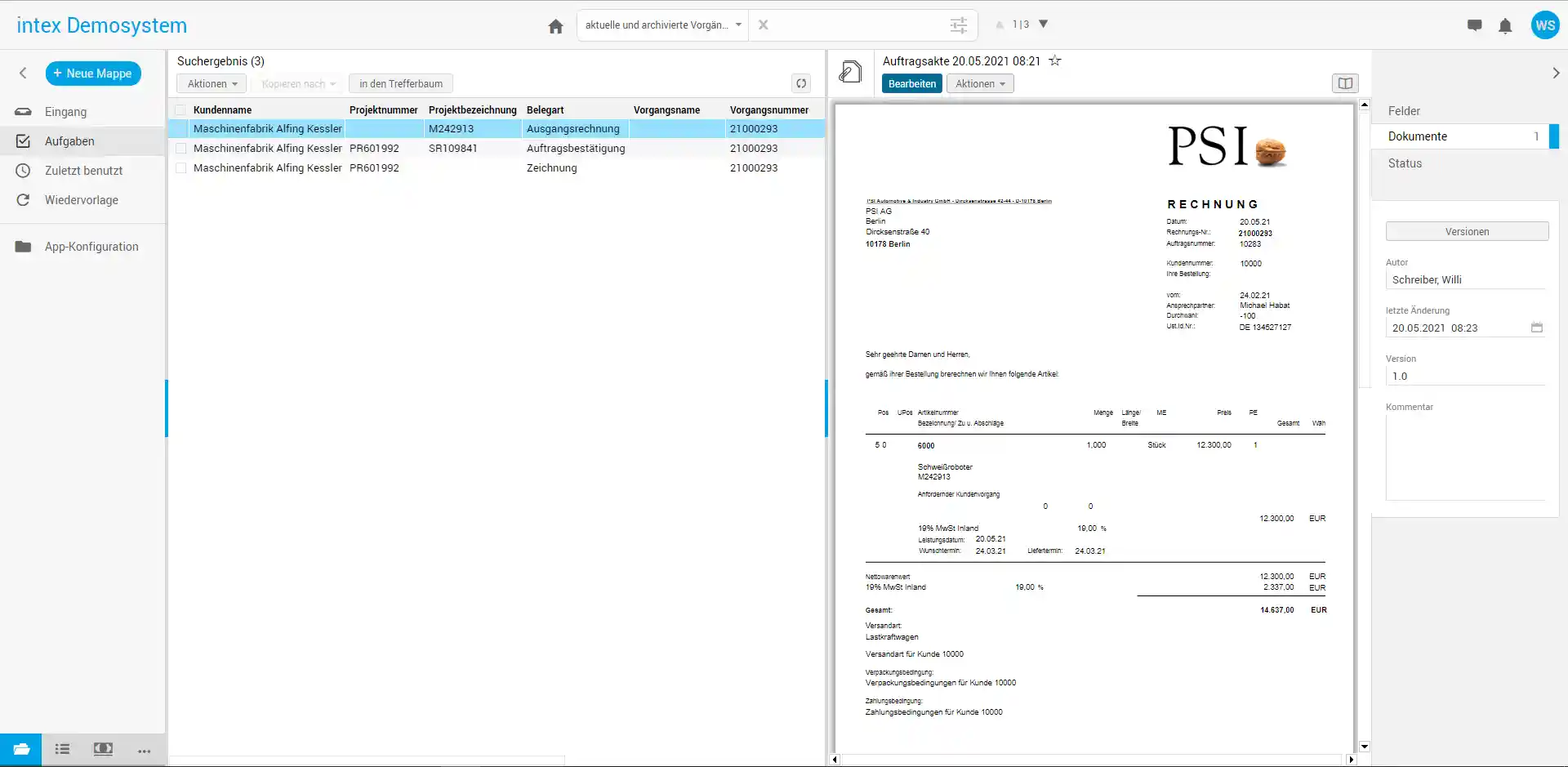Click the Bearbeiten button
Viewport: 1568px width, 767px height.
[x=911, y=84]
